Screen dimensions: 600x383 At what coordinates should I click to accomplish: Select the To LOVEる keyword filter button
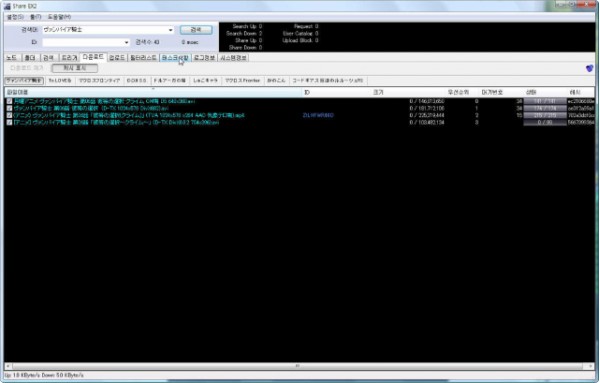(60, 81)
